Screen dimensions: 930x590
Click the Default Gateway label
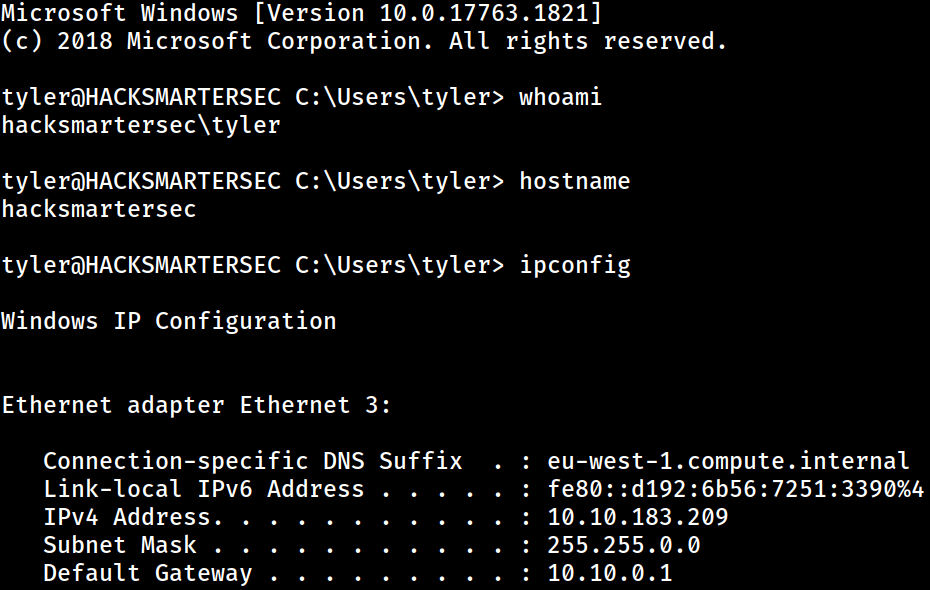[x=148, y=573]
